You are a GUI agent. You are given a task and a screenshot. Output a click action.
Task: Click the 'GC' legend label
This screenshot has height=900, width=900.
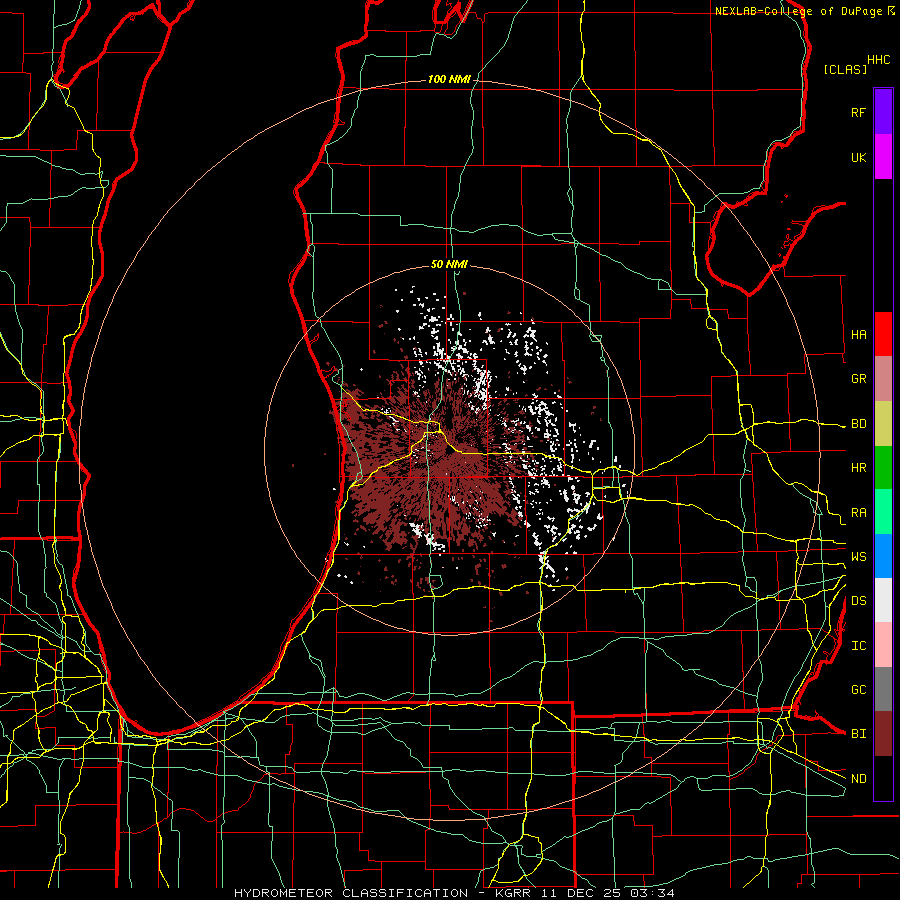click(859, 689)
